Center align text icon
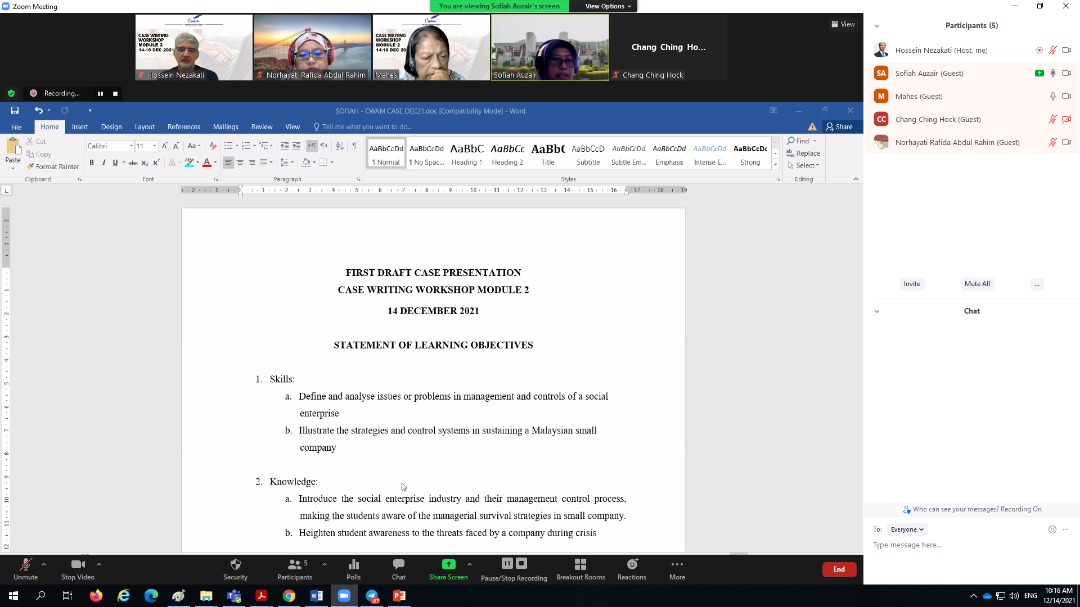 coord(240,163)
